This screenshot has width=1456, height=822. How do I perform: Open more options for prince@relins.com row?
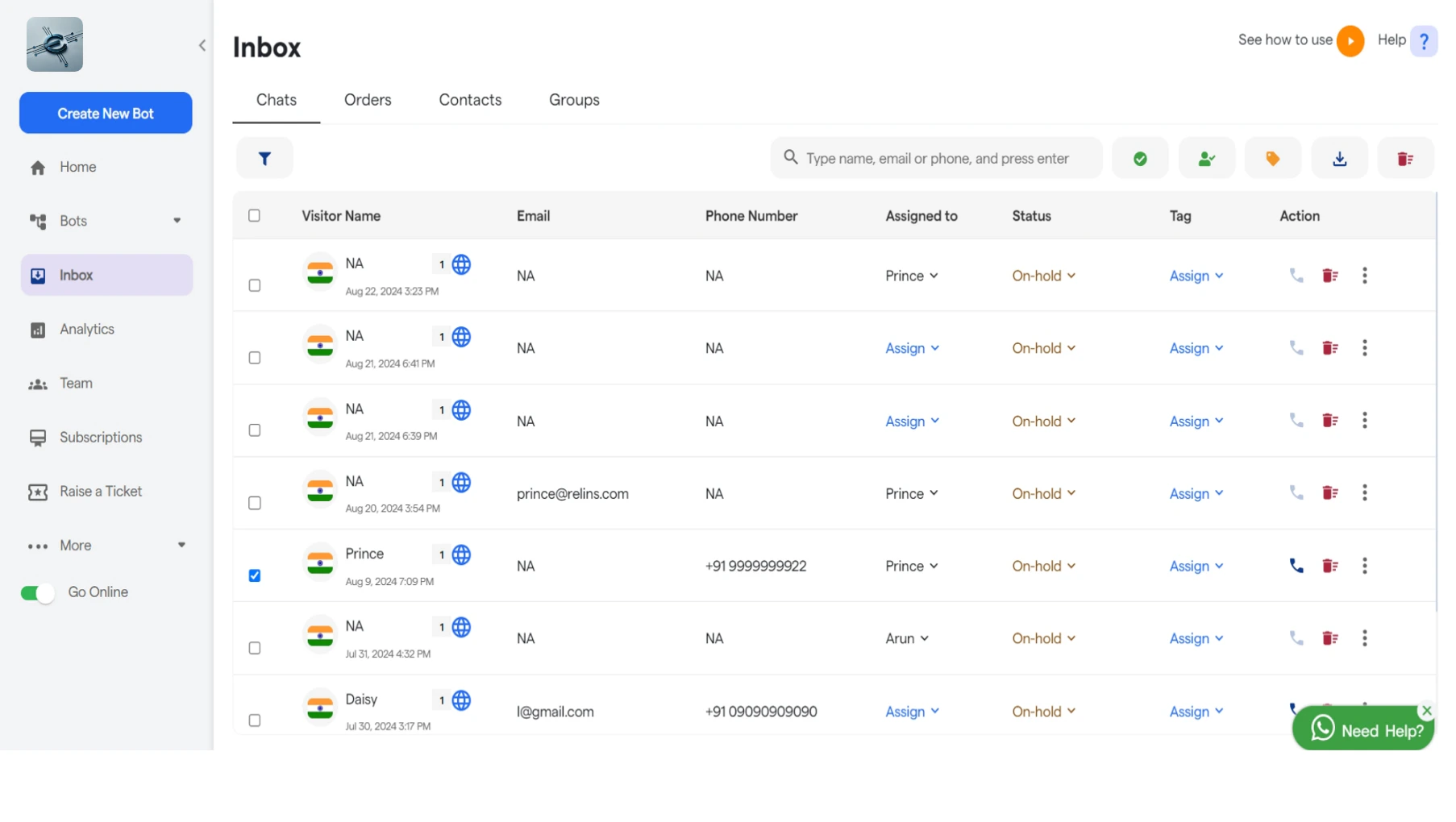[1365, 493]
